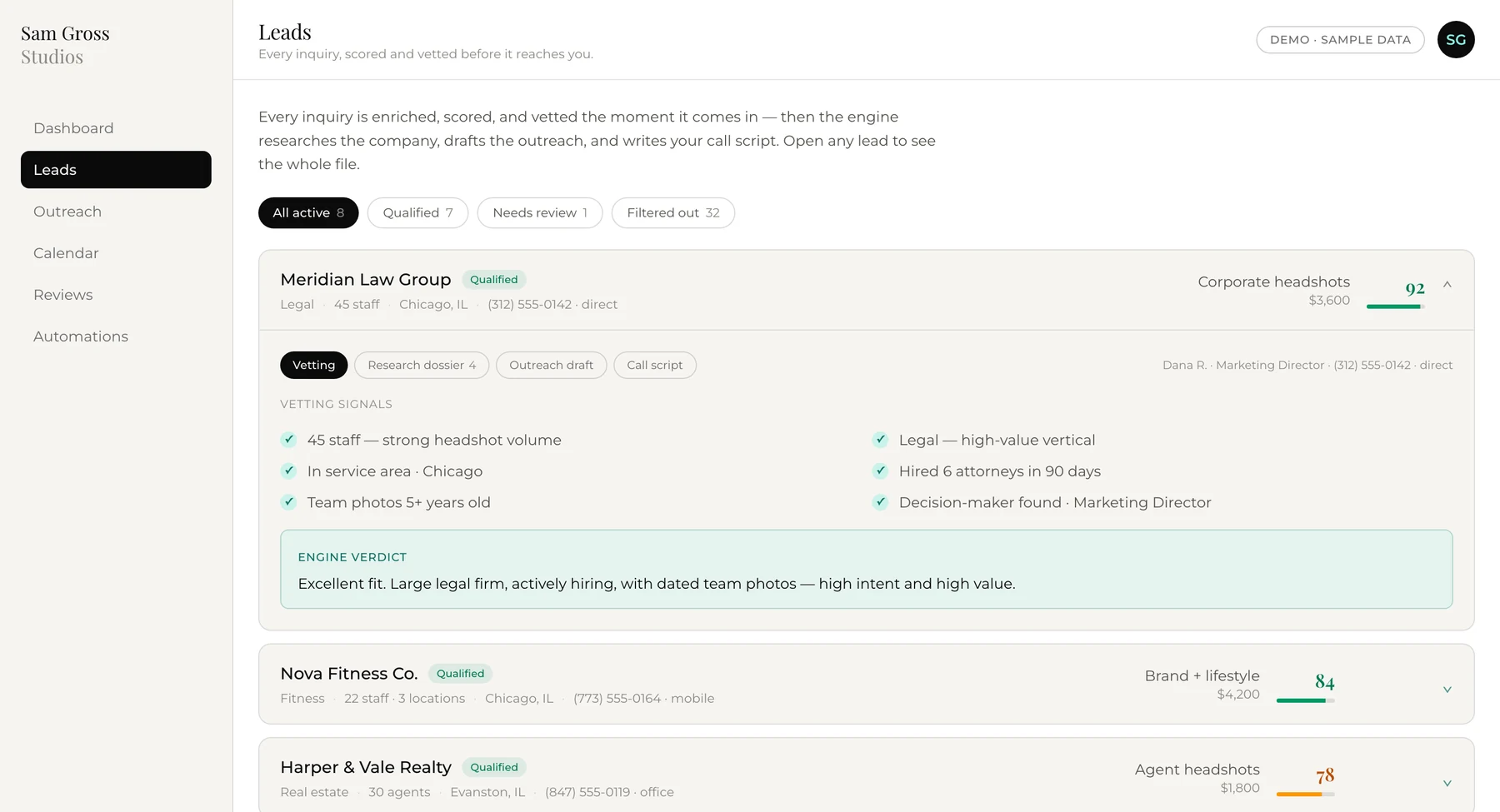Viewport: 1500px width, 812px height.
Task: Click the Agent headshots $1,800 value
Action: click(x=1197, y=778)
